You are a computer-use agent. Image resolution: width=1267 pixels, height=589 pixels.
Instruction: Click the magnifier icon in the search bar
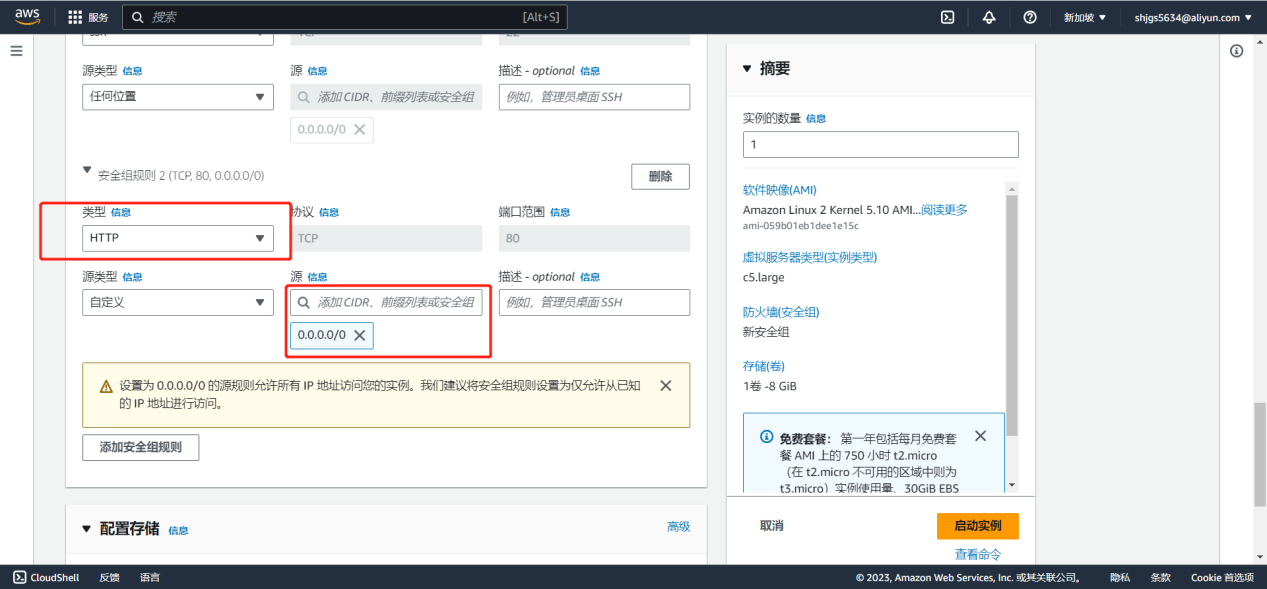[135, 16]
